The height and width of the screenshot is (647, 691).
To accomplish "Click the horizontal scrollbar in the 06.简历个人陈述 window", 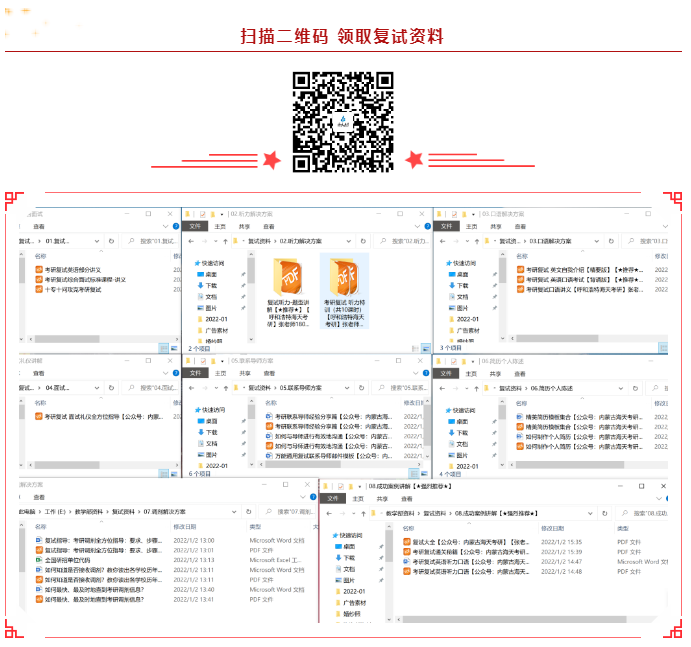I will 570,465.
